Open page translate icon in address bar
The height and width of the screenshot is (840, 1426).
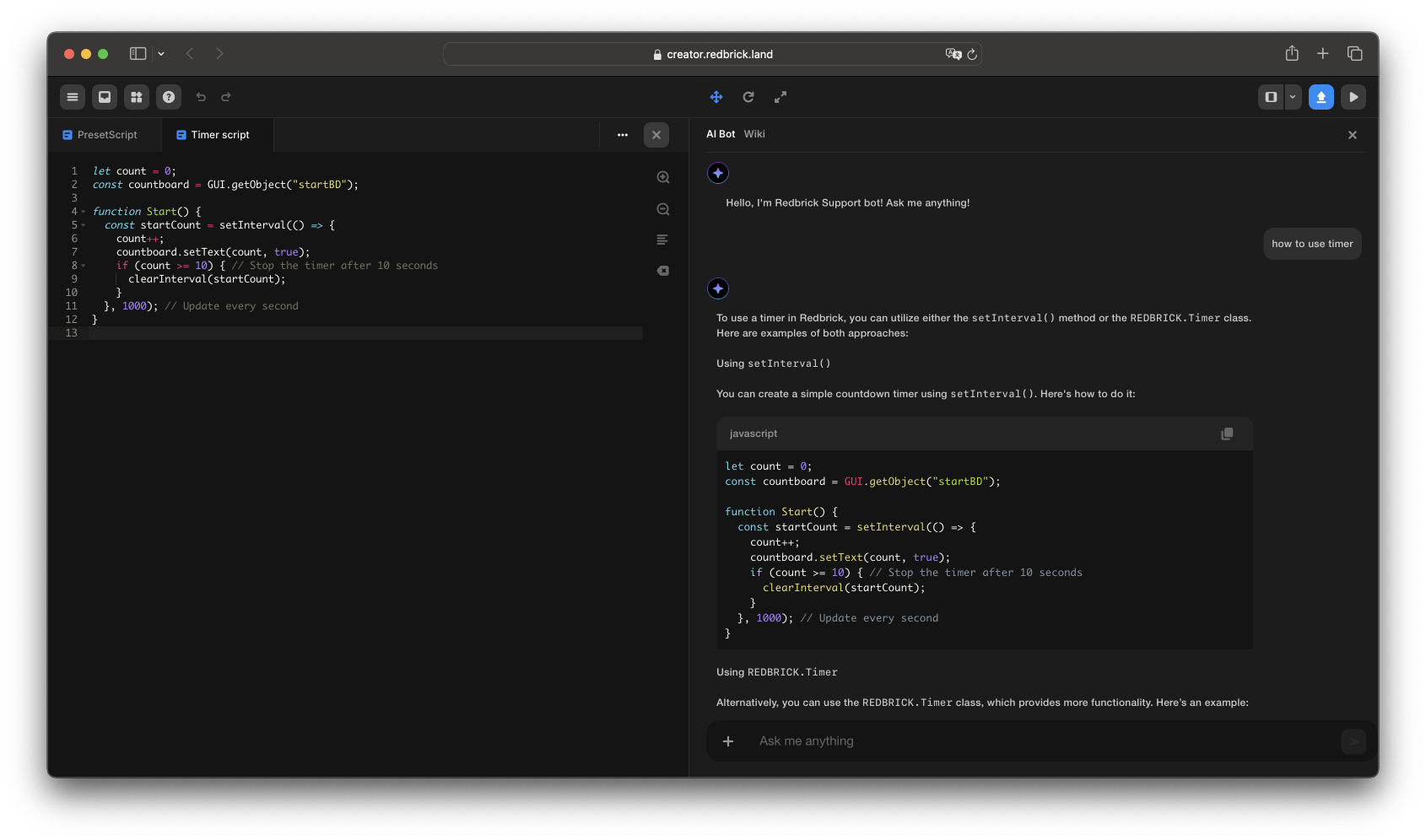(x=953, y=54)
